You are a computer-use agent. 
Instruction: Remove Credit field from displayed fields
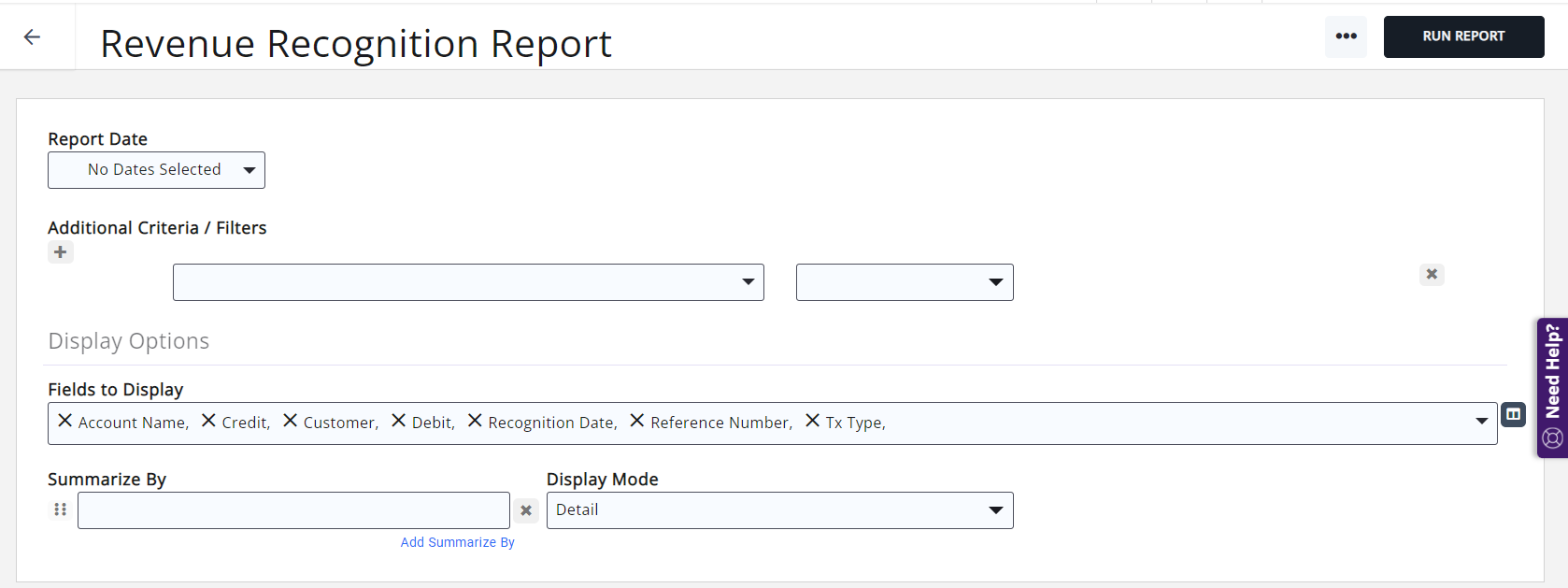[208, 422]
